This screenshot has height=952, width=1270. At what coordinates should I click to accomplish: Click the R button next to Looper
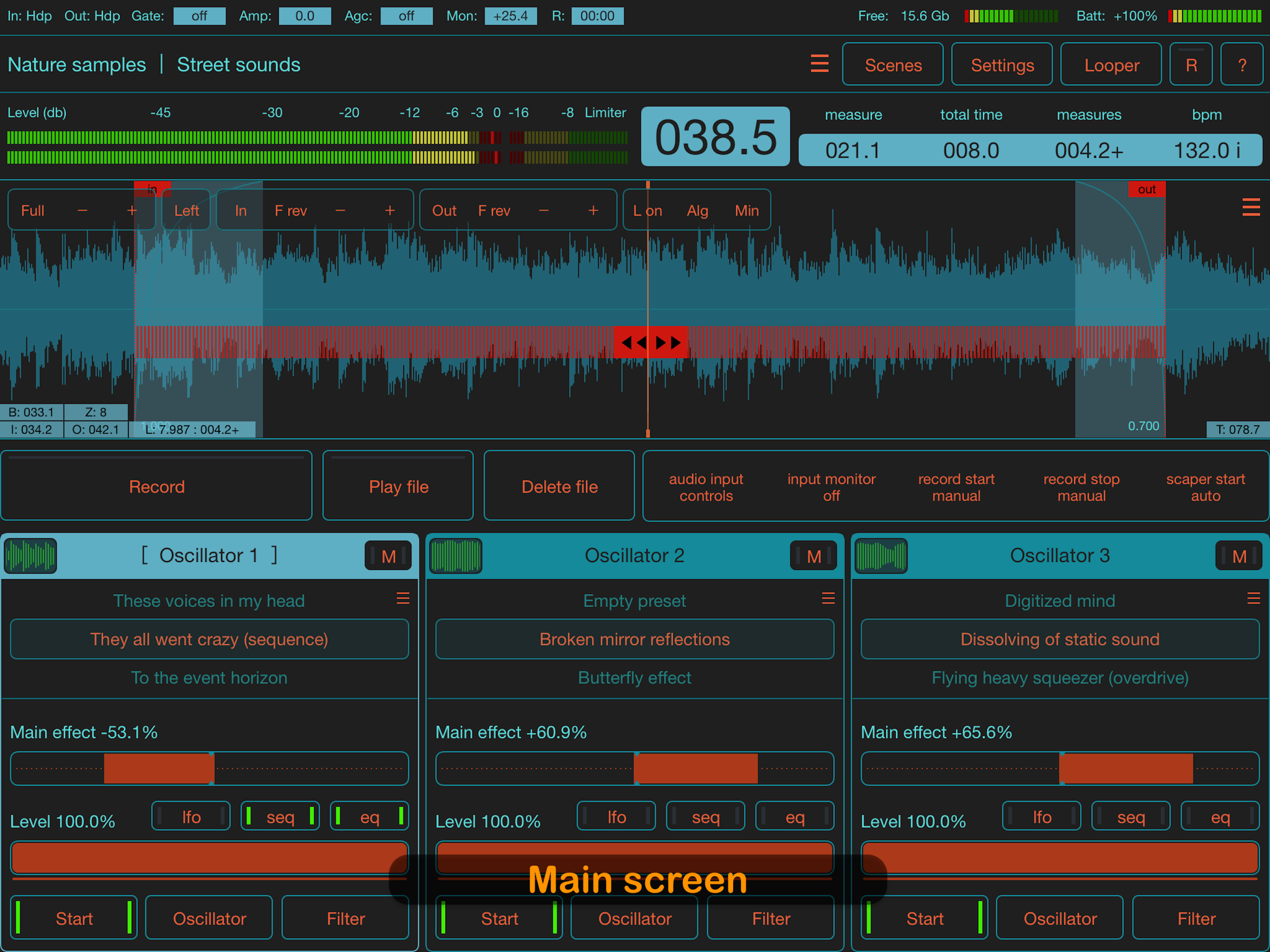1191,65
